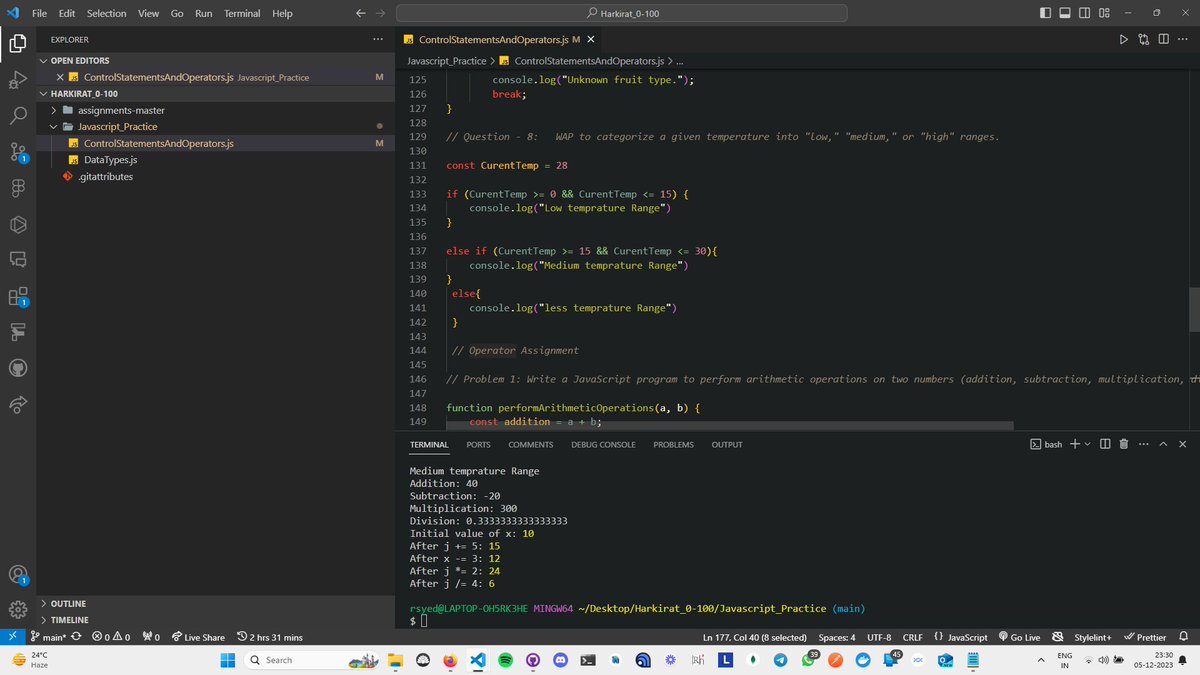Viewport: 1200px width, 675px height.
Task: Click the UTF-8 encoding in status bar
Action: (879, 637)
